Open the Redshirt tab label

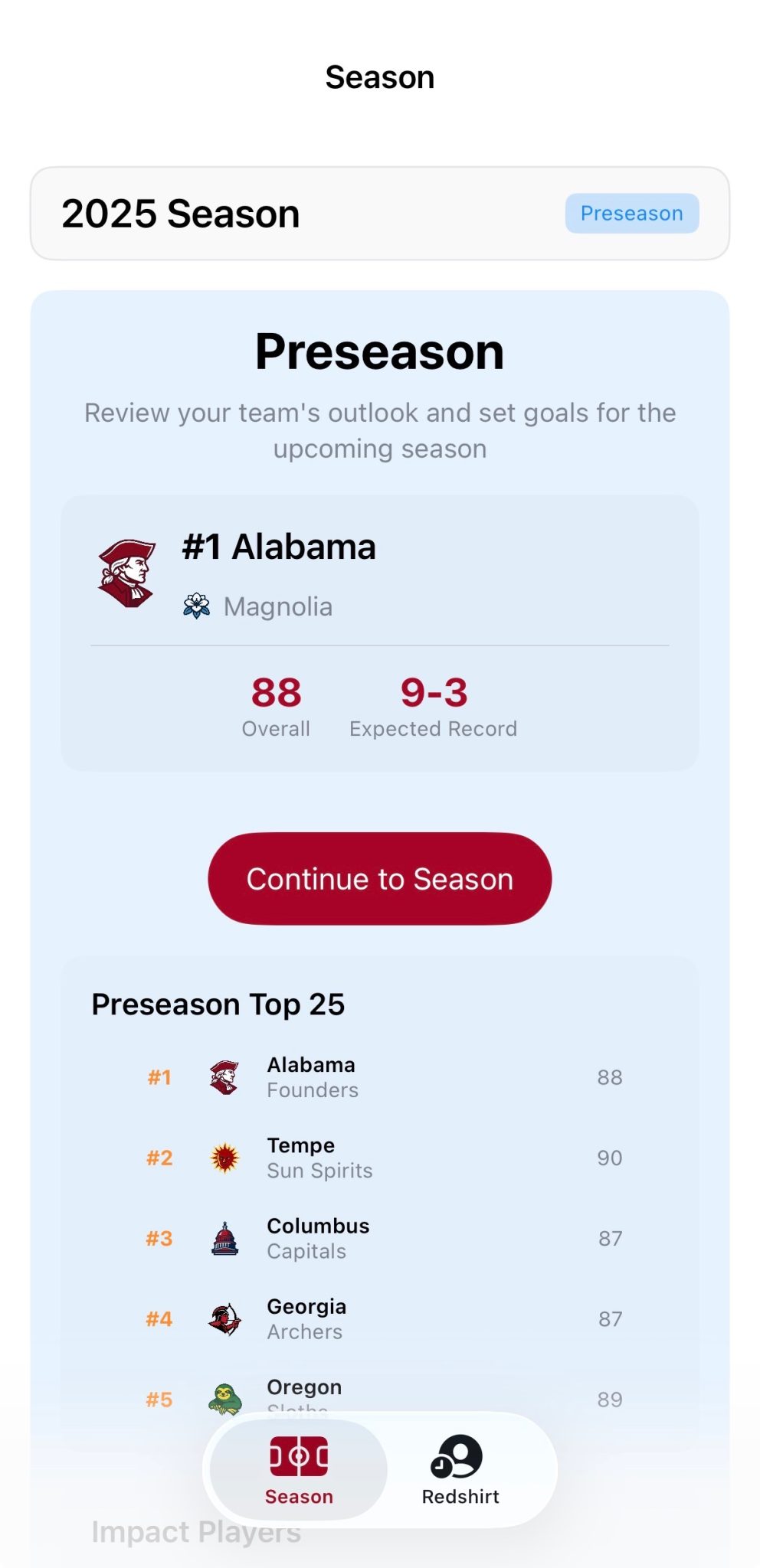[x=460, y=1497]
